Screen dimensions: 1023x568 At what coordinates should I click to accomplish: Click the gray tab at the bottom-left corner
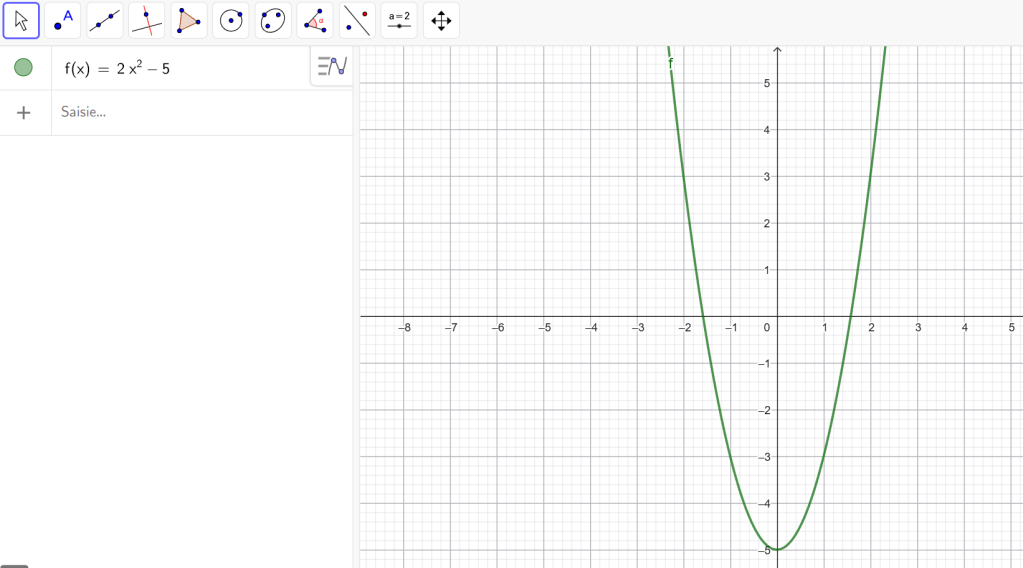[14, 565]
